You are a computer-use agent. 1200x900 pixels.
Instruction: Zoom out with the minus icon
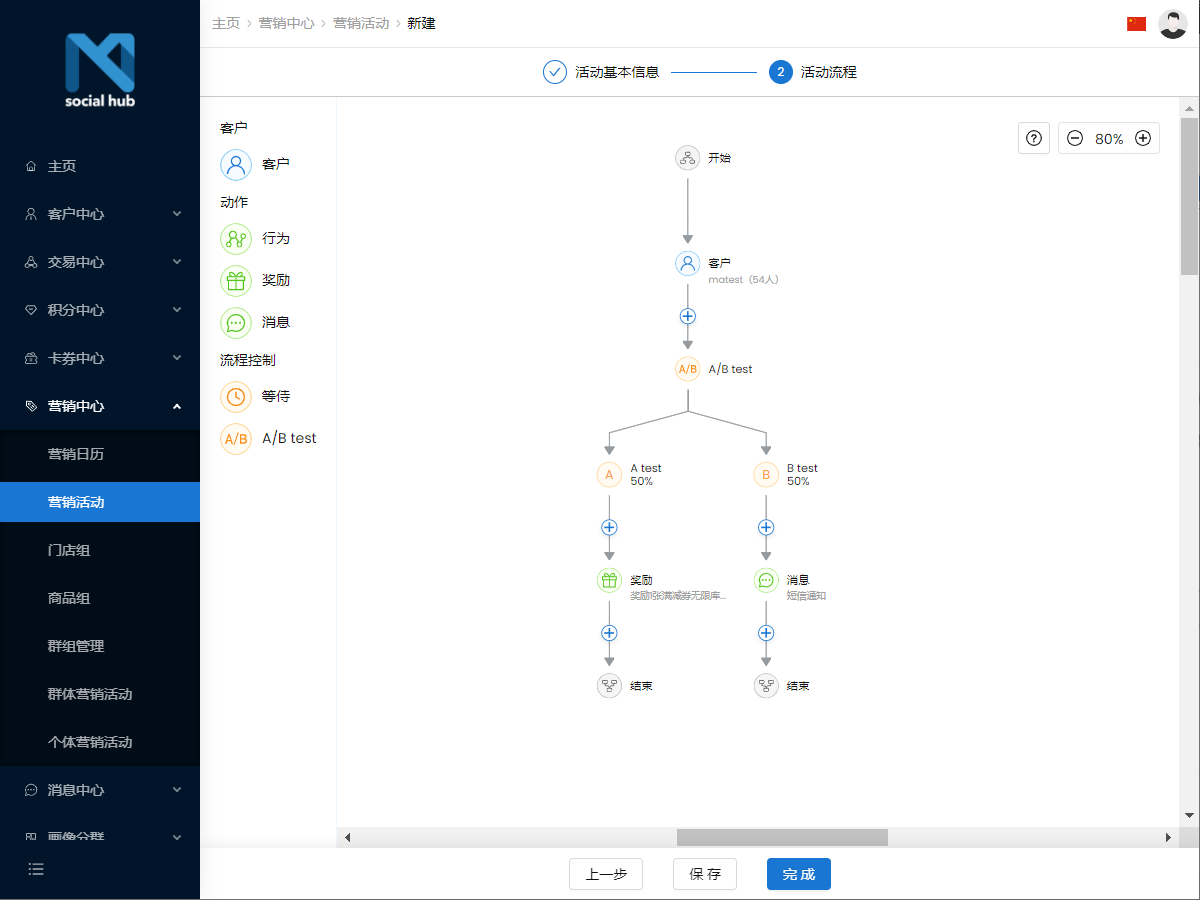point(1075,137)
